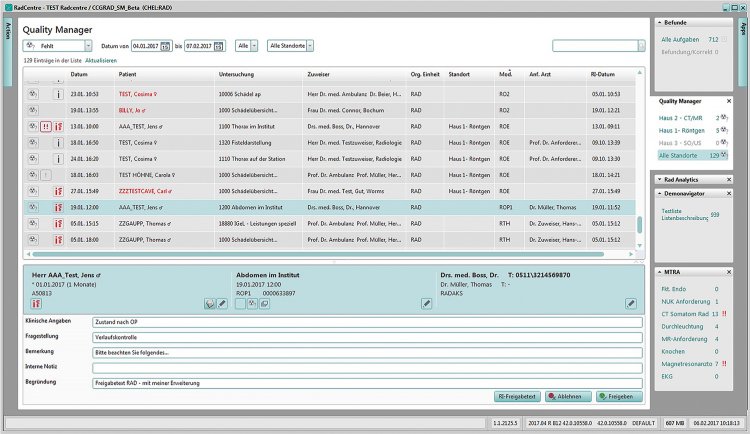Click edit pencil in Abdomen im Institut section
The image size is (750, 434).
[x=427, y=303]
